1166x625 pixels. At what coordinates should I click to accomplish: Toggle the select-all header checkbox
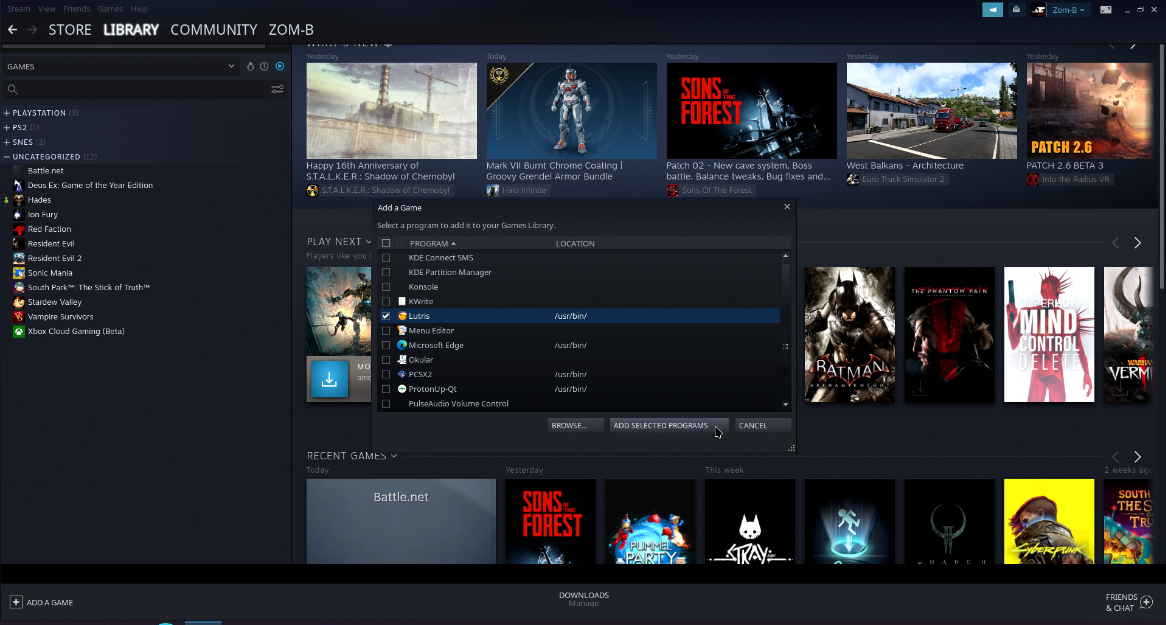point(386,243)
